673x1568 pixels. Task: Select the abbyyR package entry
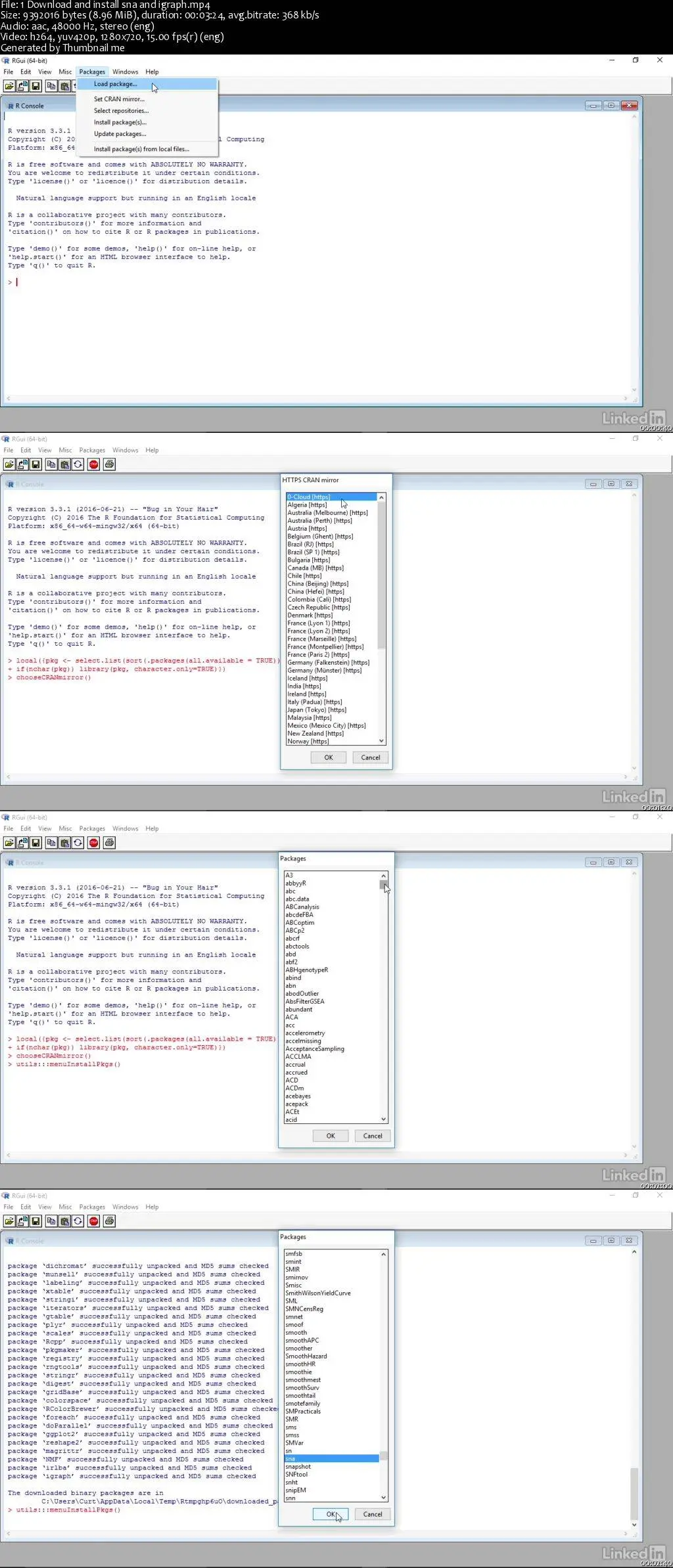coord(331,884)
